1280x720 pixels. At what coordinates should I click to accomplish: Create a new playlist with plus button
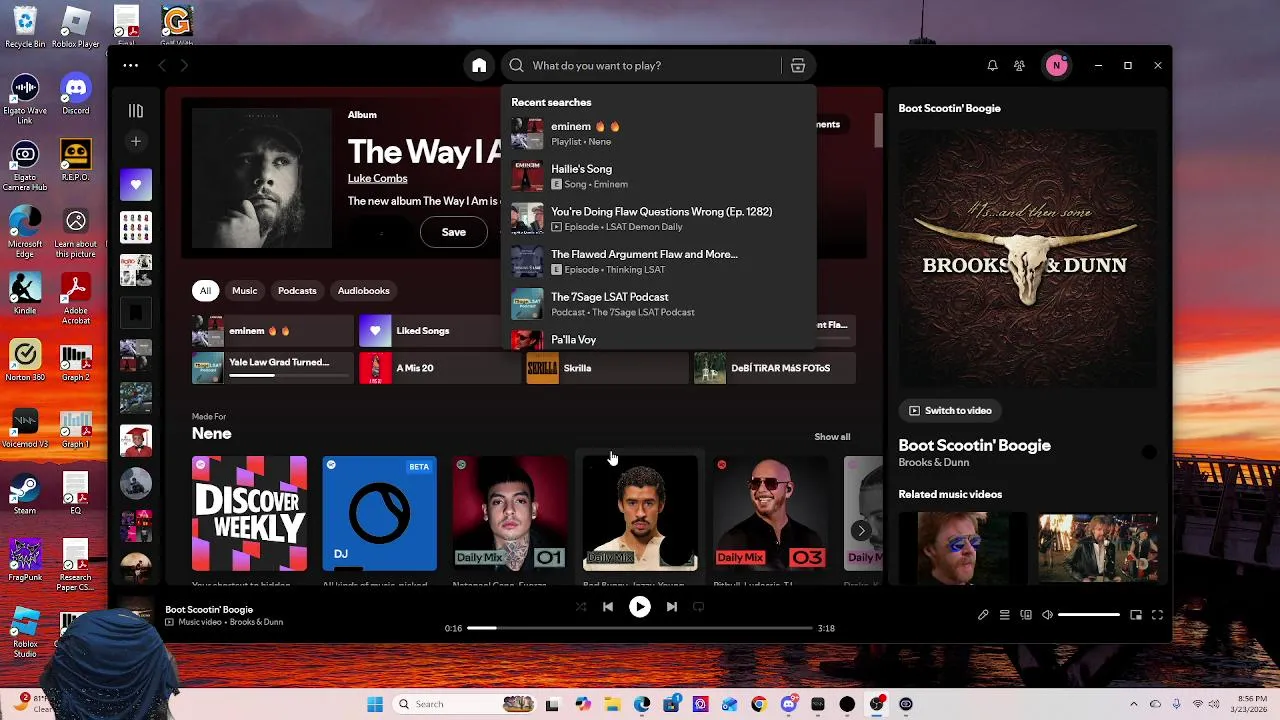pos(136,142)
